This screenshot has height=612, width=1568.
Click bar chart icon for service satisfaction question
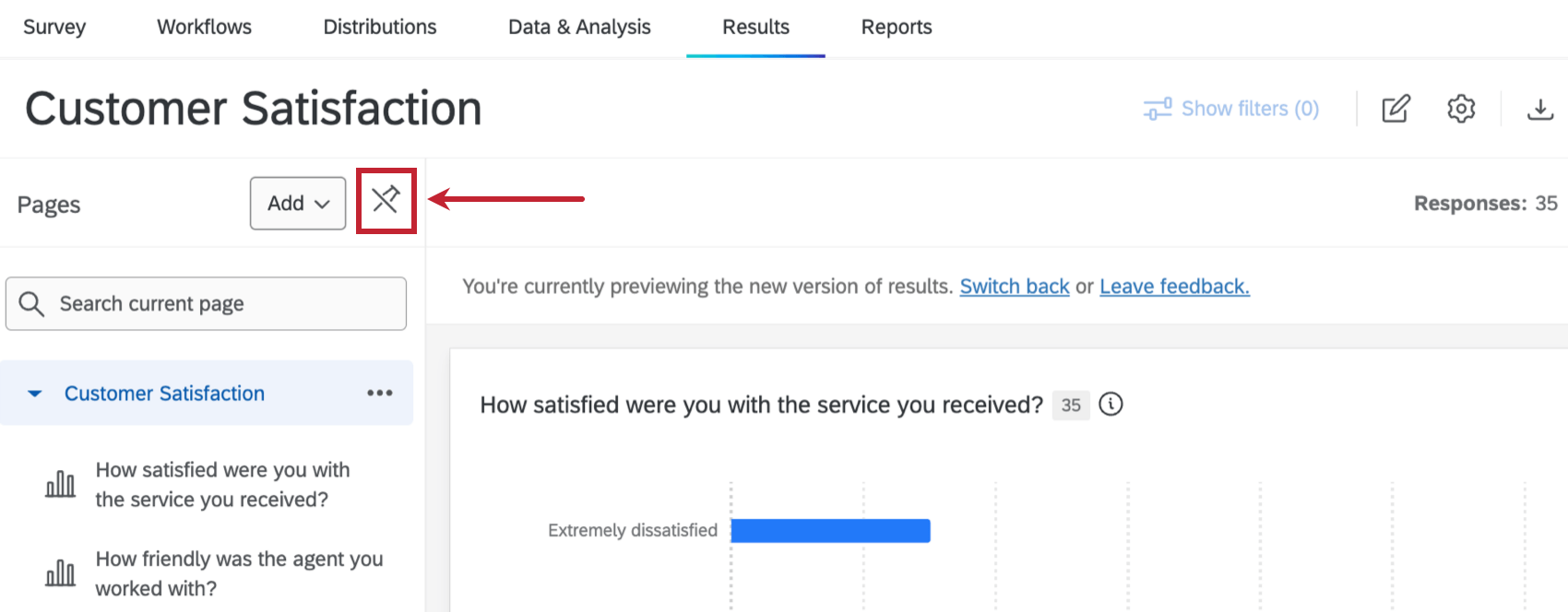[61, 484]
